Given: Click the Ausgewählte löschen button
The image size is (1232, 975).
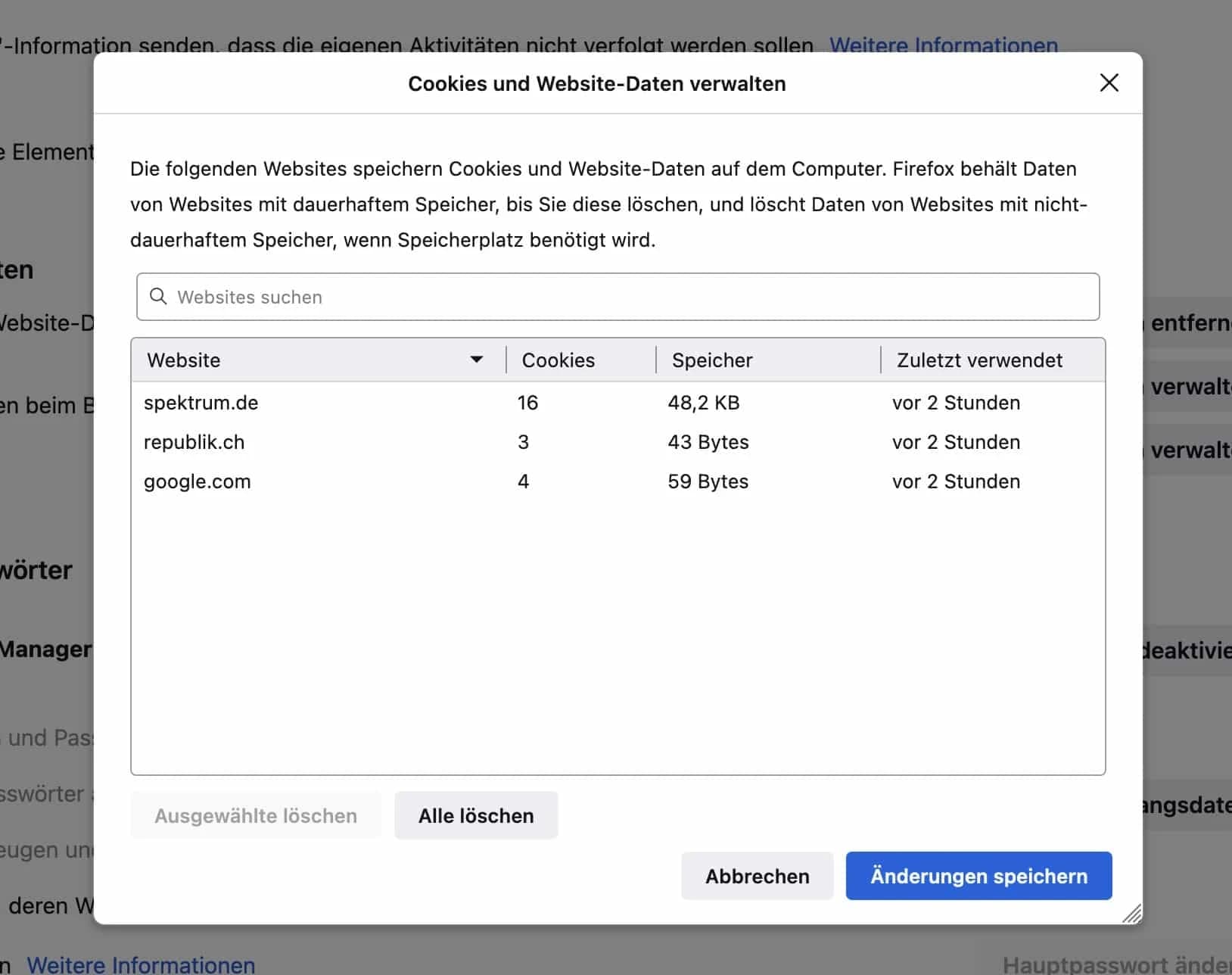Looking at the screenshot, I should coord(256,815).
